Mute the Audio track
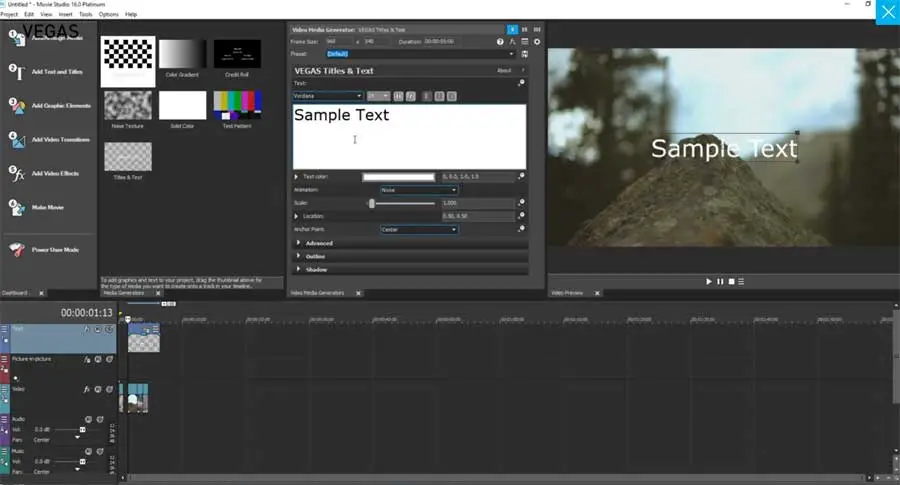900x485 pixels. (88, 419)
